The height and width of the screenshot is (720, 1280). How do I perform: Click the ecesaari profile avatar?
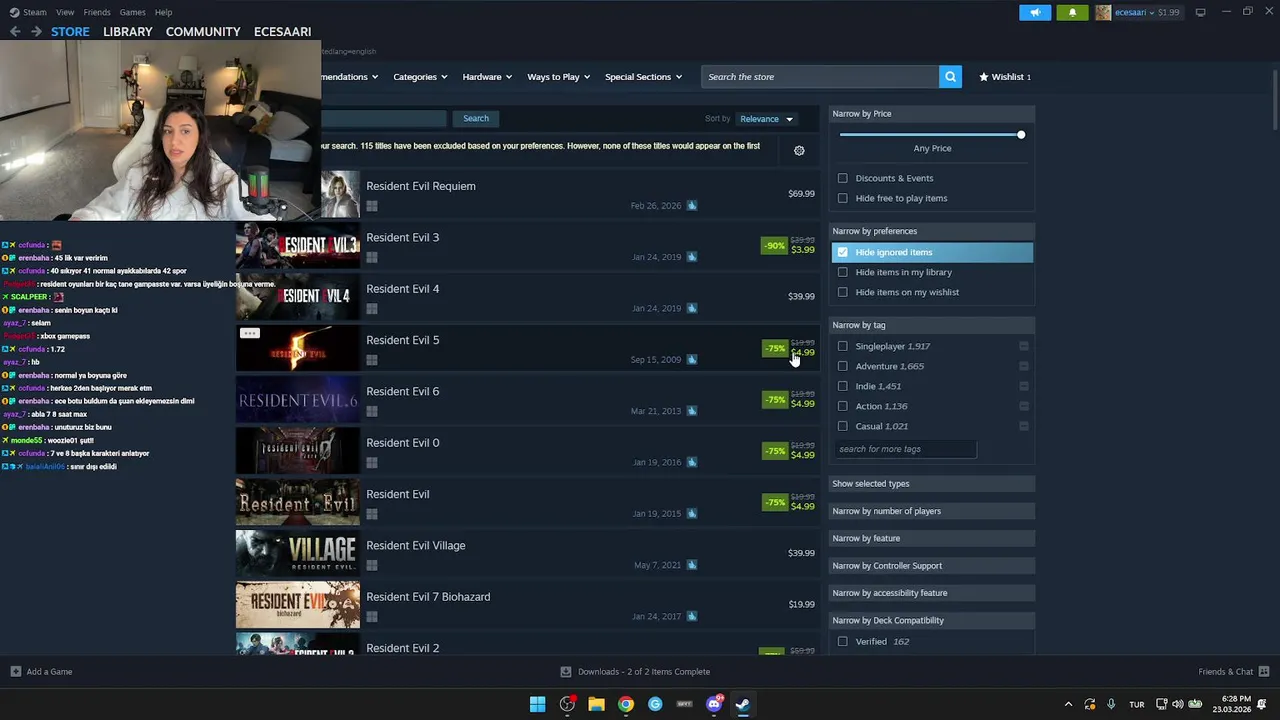[x=1103, y=12]
